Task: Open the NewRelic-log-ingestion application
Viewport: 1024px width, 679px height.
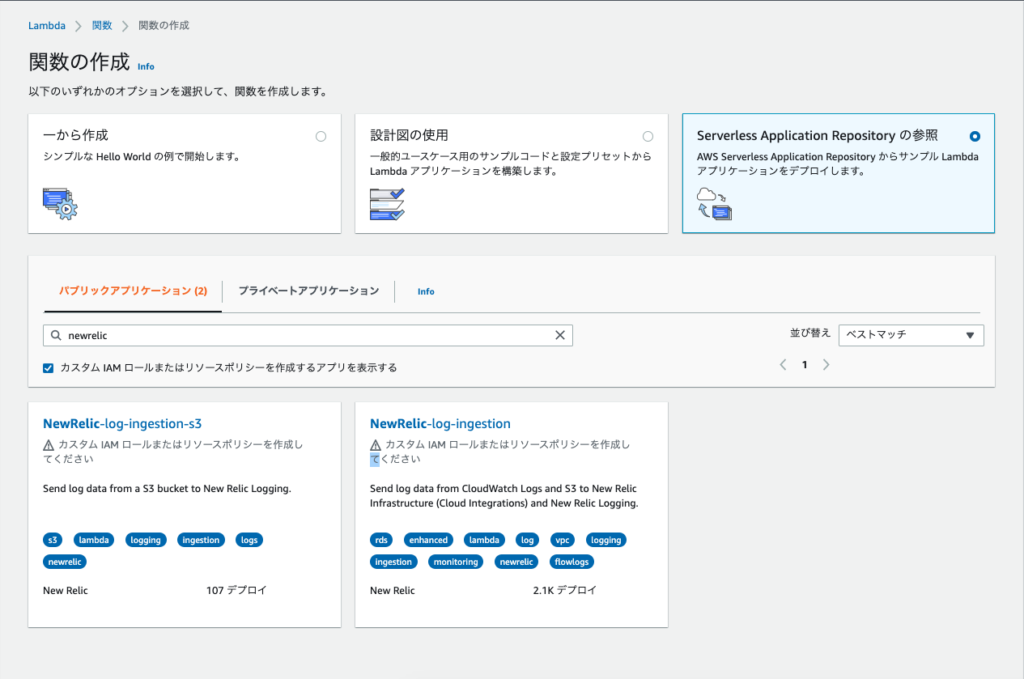Action: pyautogui.click(x=440, y=424)
